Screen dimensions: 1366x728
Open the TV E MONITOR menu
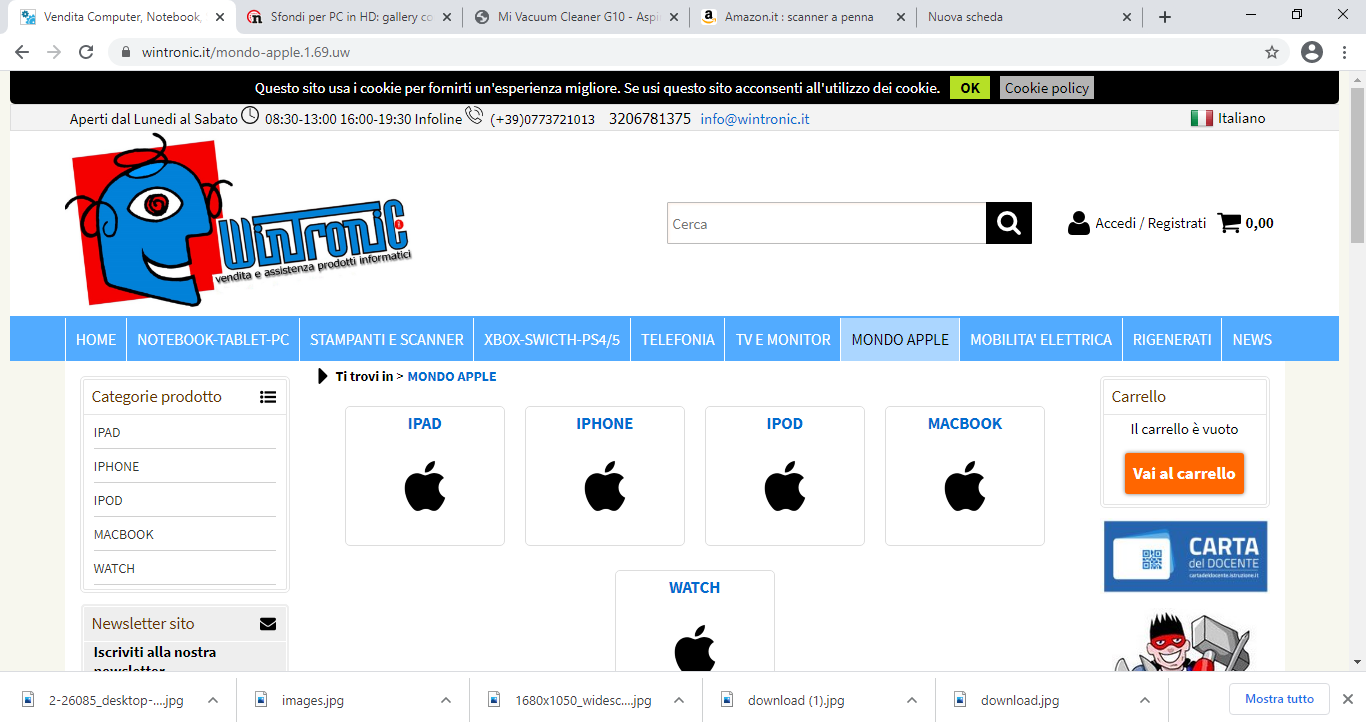pyautogui.click(x=783, y=339)
